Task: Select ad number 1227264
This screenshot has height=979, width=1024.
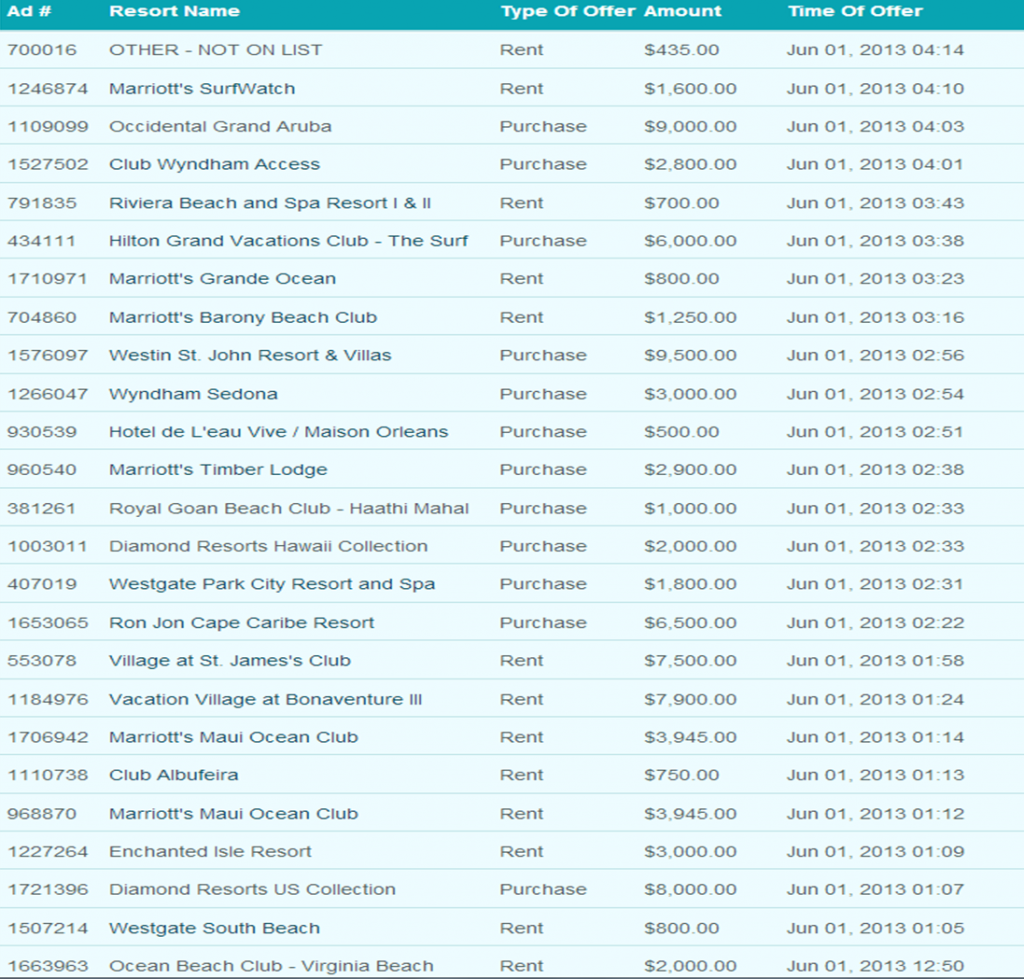Action: [x=48, y=852]
